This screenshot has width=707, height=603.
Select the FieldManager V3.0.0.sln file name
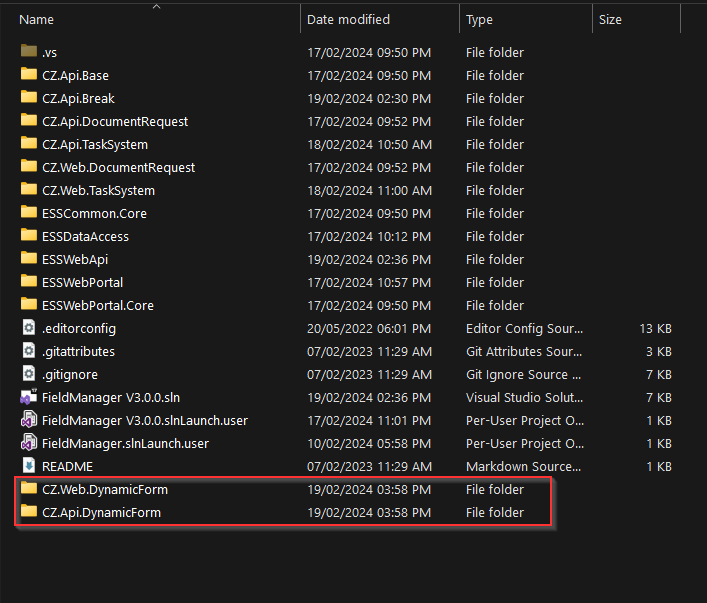111,397
